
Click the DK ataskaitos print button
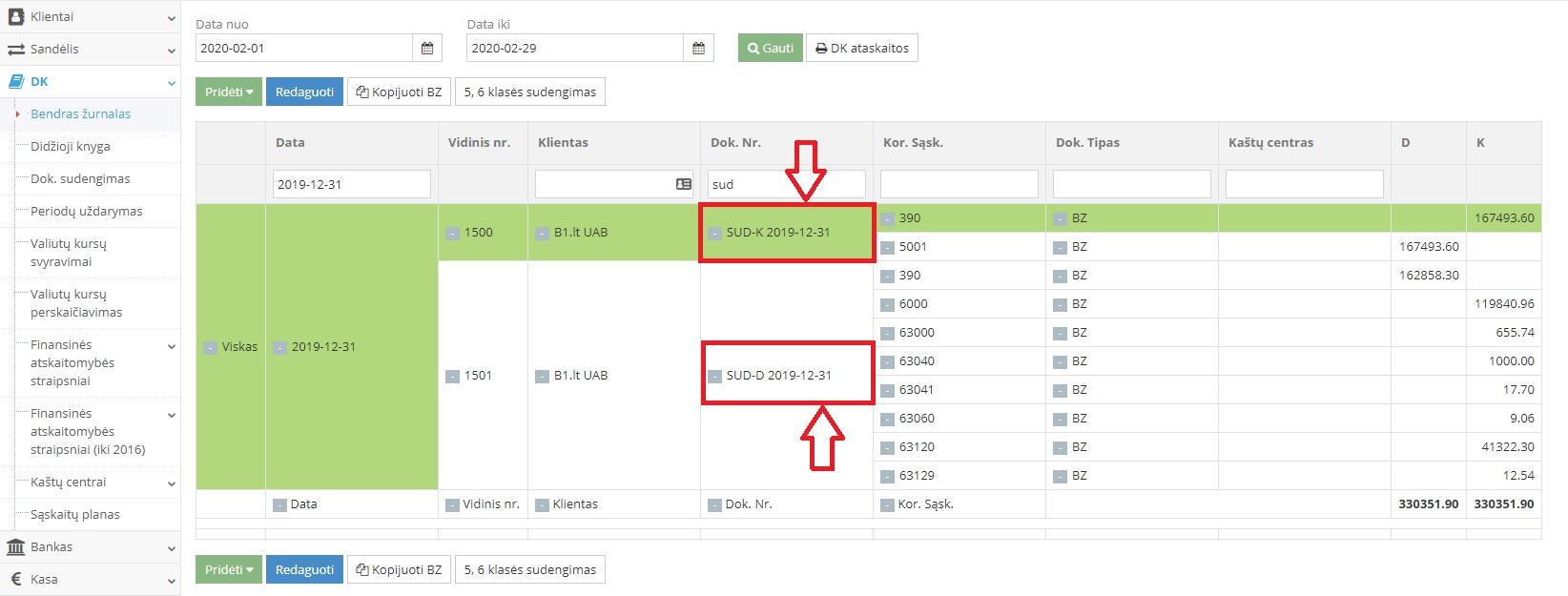(x=862, y=49)
